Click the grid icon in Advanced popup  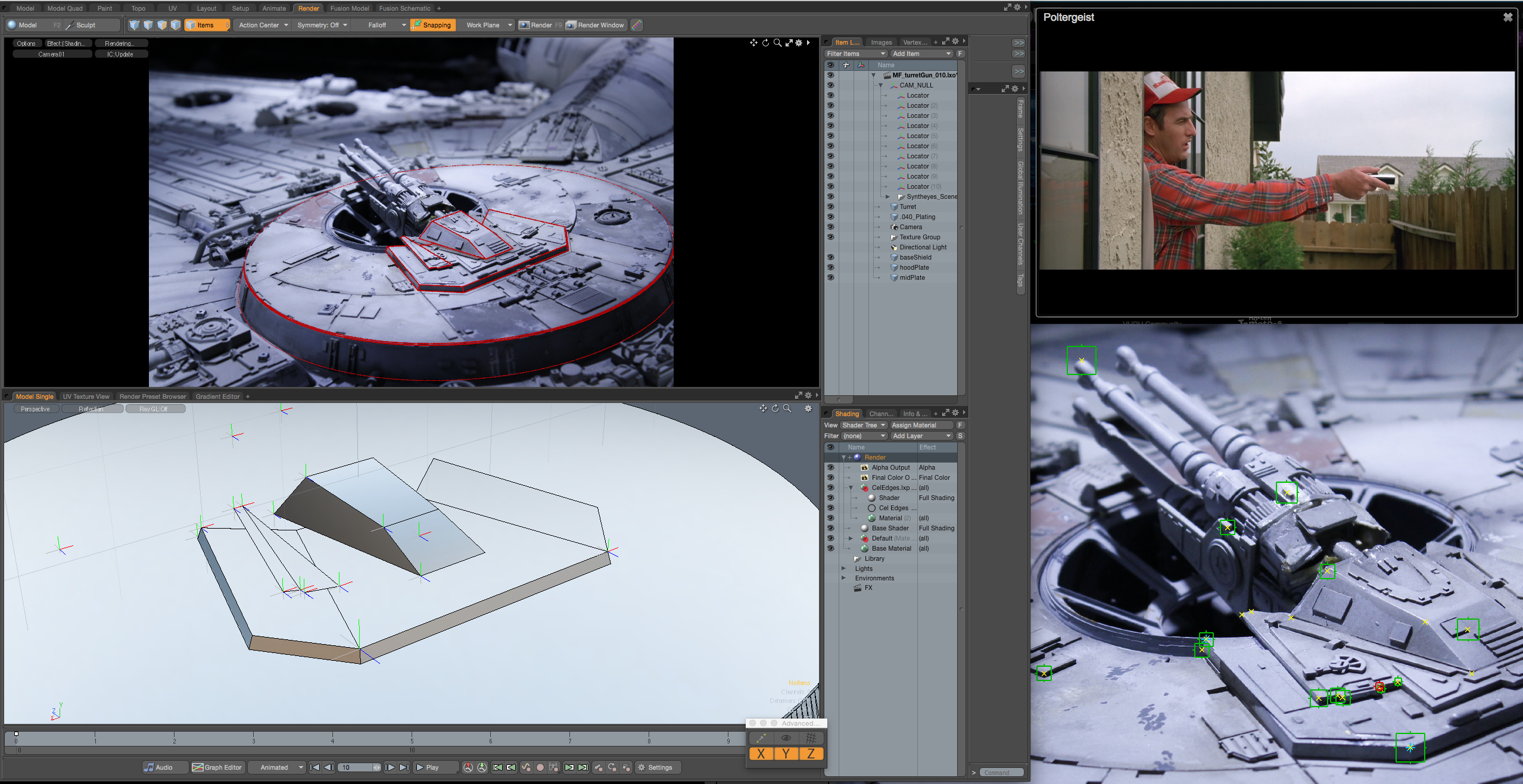811,738
